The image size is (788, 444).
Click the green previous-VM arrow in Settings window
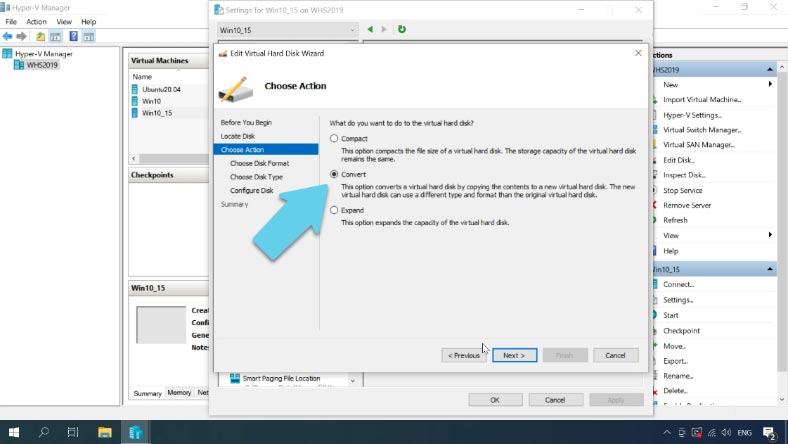(370, 29)
